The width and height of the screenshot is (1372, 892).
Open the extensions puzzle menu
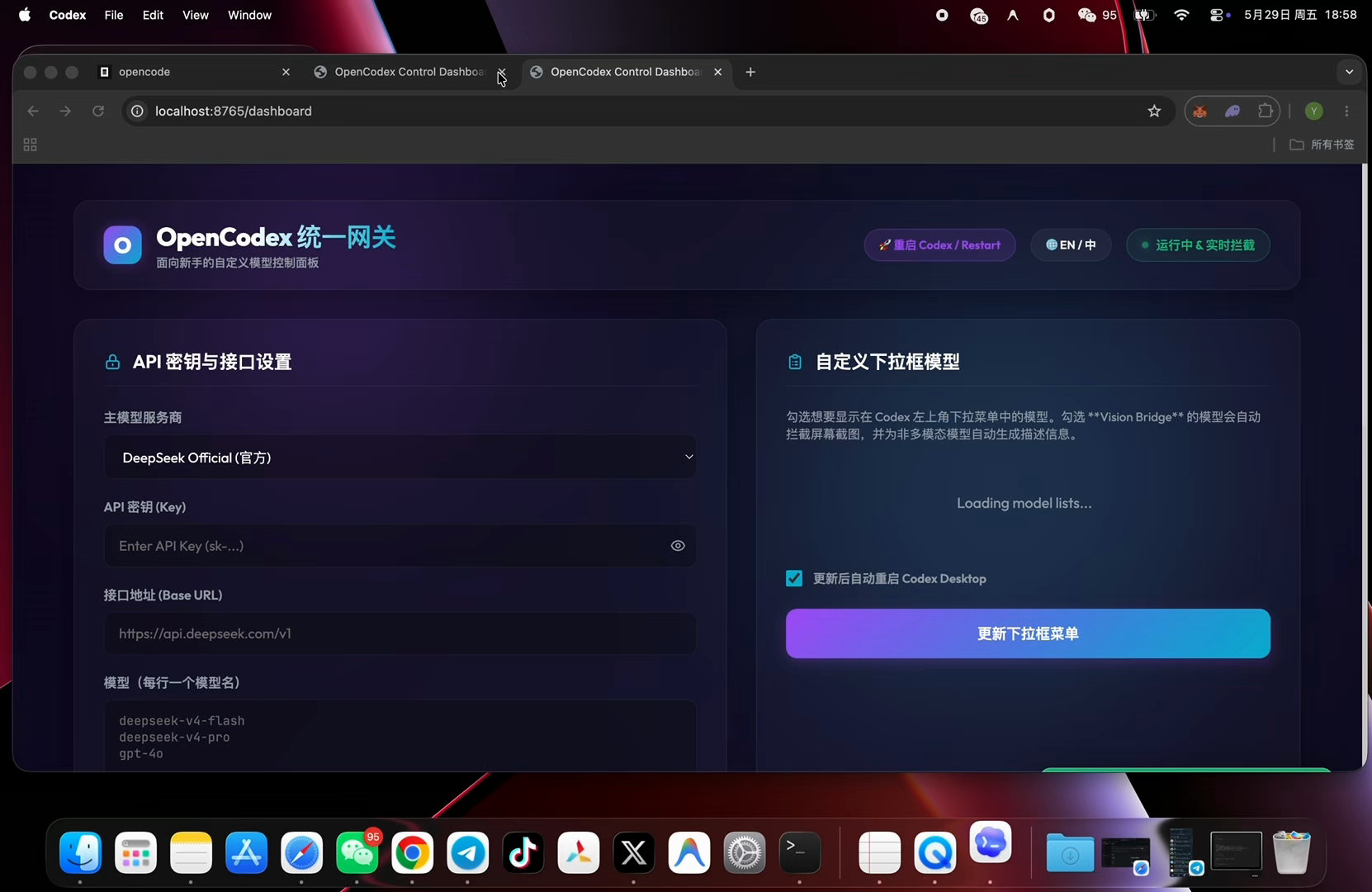pos(1266,111)
